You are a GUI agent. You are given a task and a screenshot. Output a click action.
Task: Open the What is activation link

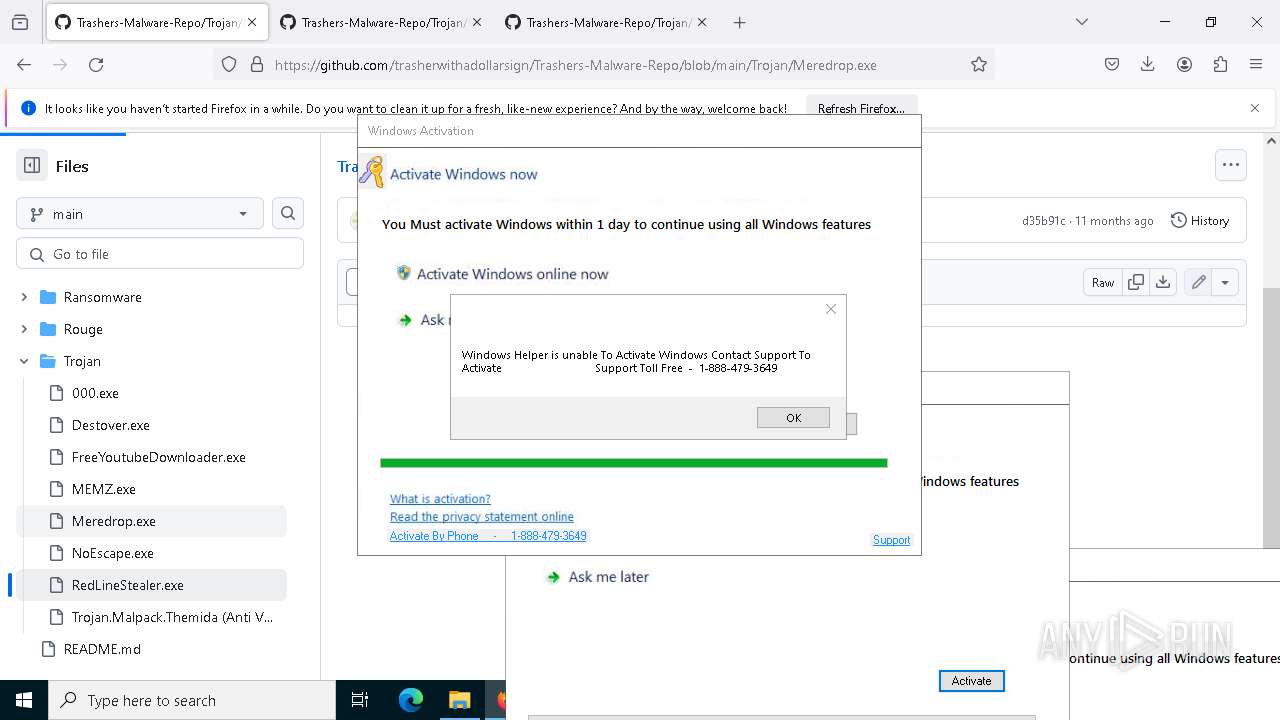tap(440, 499)
